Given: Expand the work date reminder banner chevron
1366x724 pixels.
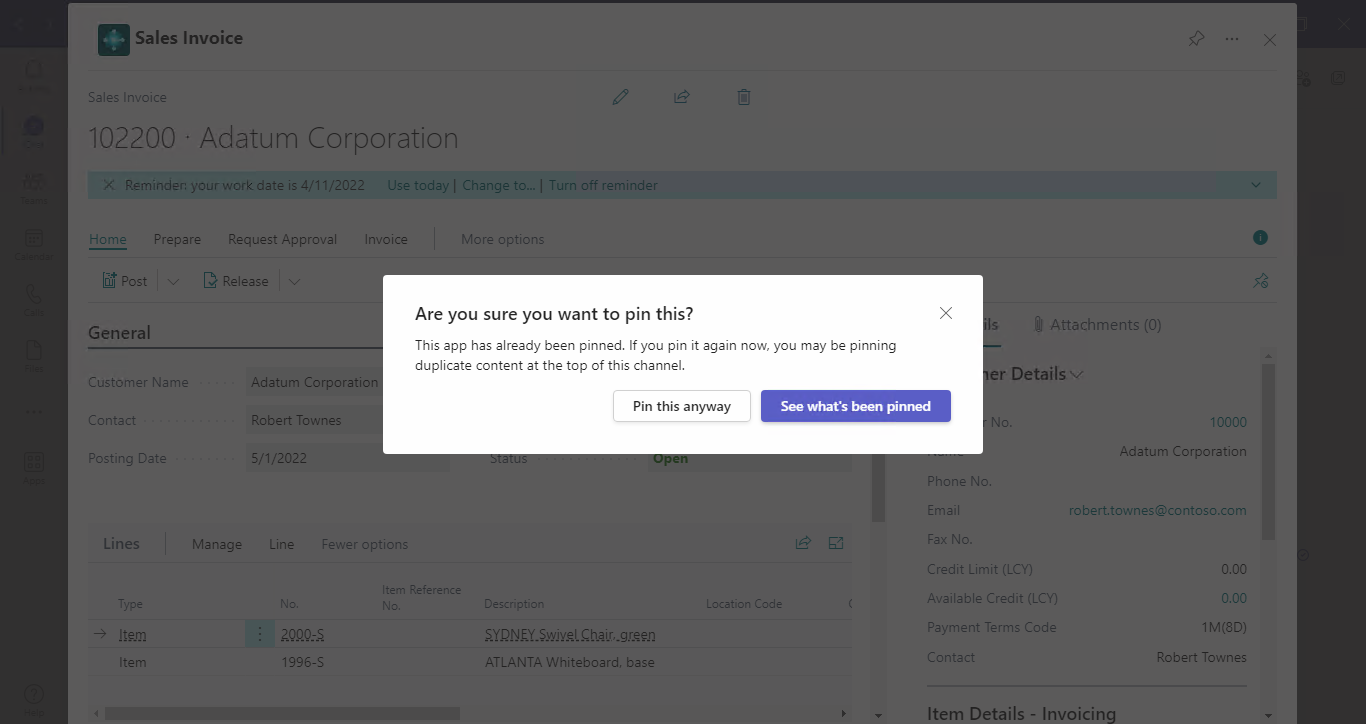Looking at the screenshot, I should pos(1256,184).
